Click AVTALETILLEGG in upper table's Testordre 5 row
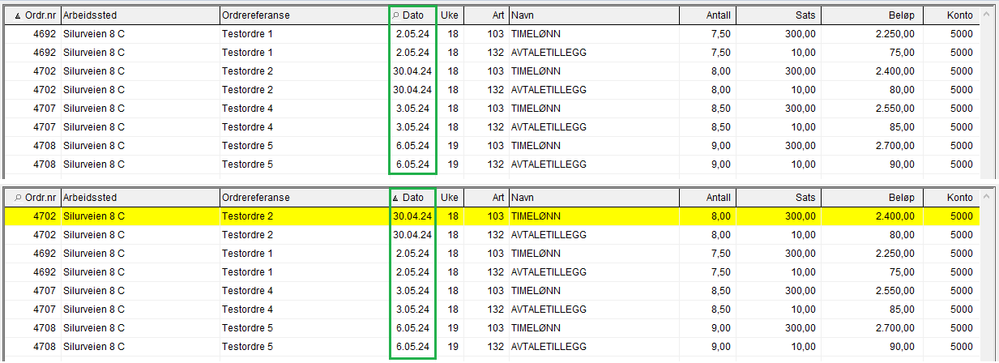 pos(549,164)
